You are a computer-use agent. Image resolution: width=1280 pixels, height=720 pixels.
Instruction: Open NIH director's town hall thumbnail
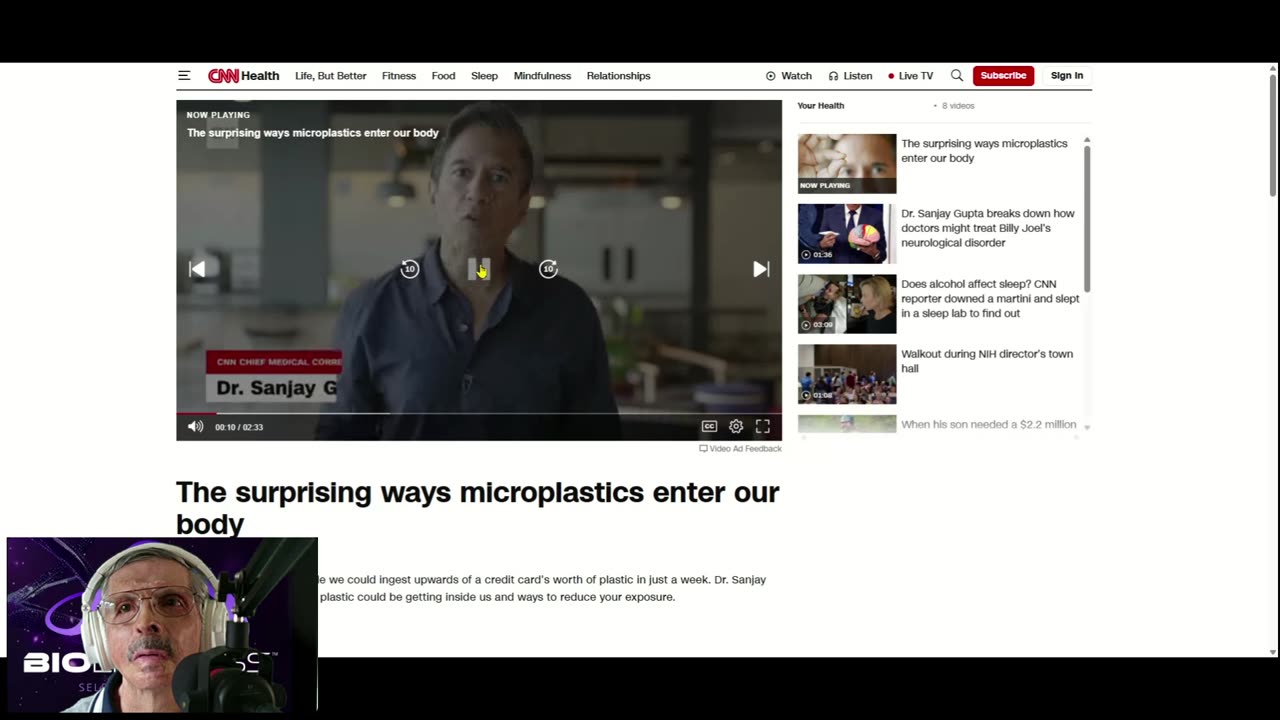[x=847, y=374]
